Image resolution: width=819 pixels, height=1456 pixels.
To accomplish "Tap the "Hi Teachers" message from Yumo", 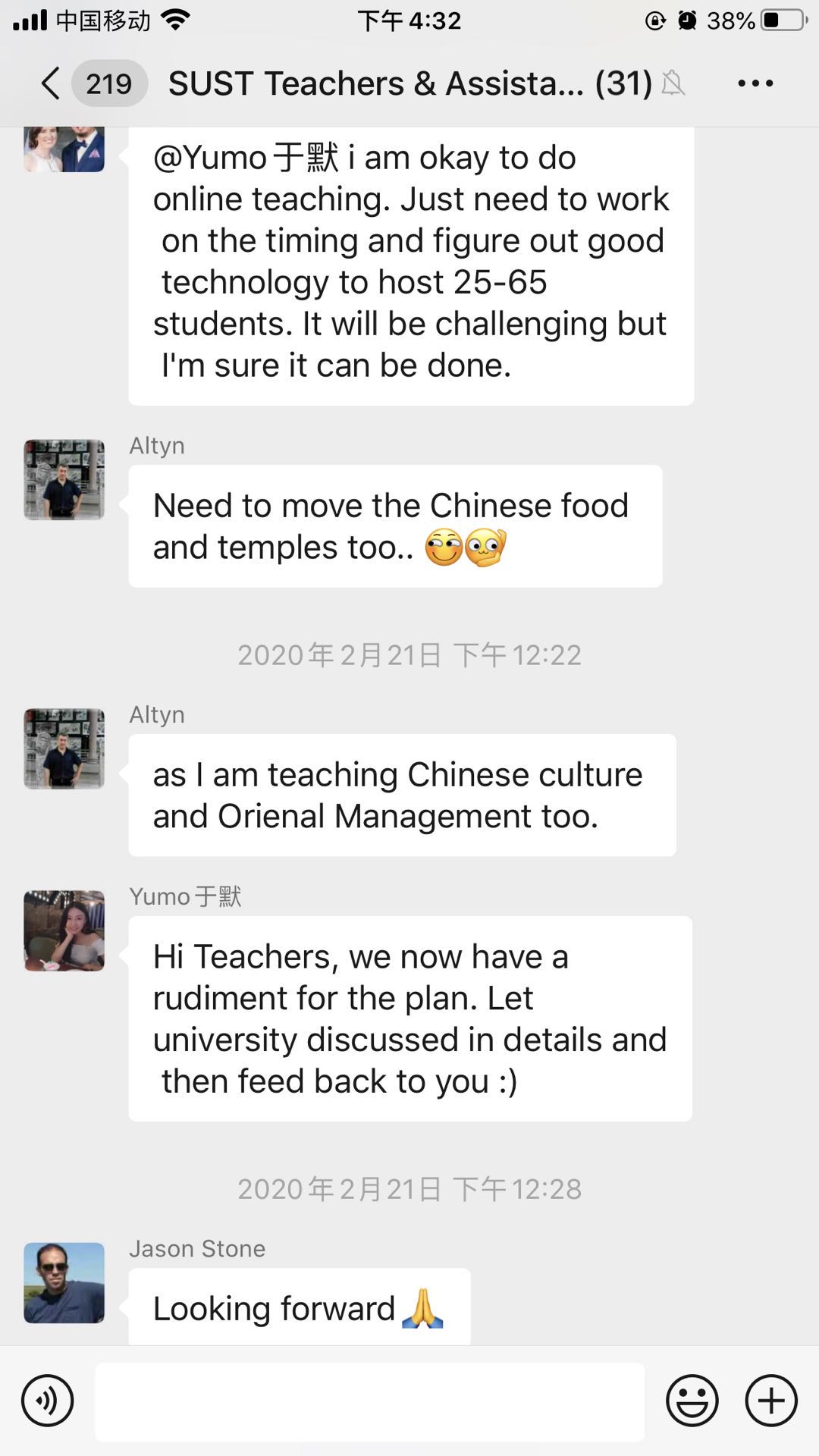I will 409,1018.
